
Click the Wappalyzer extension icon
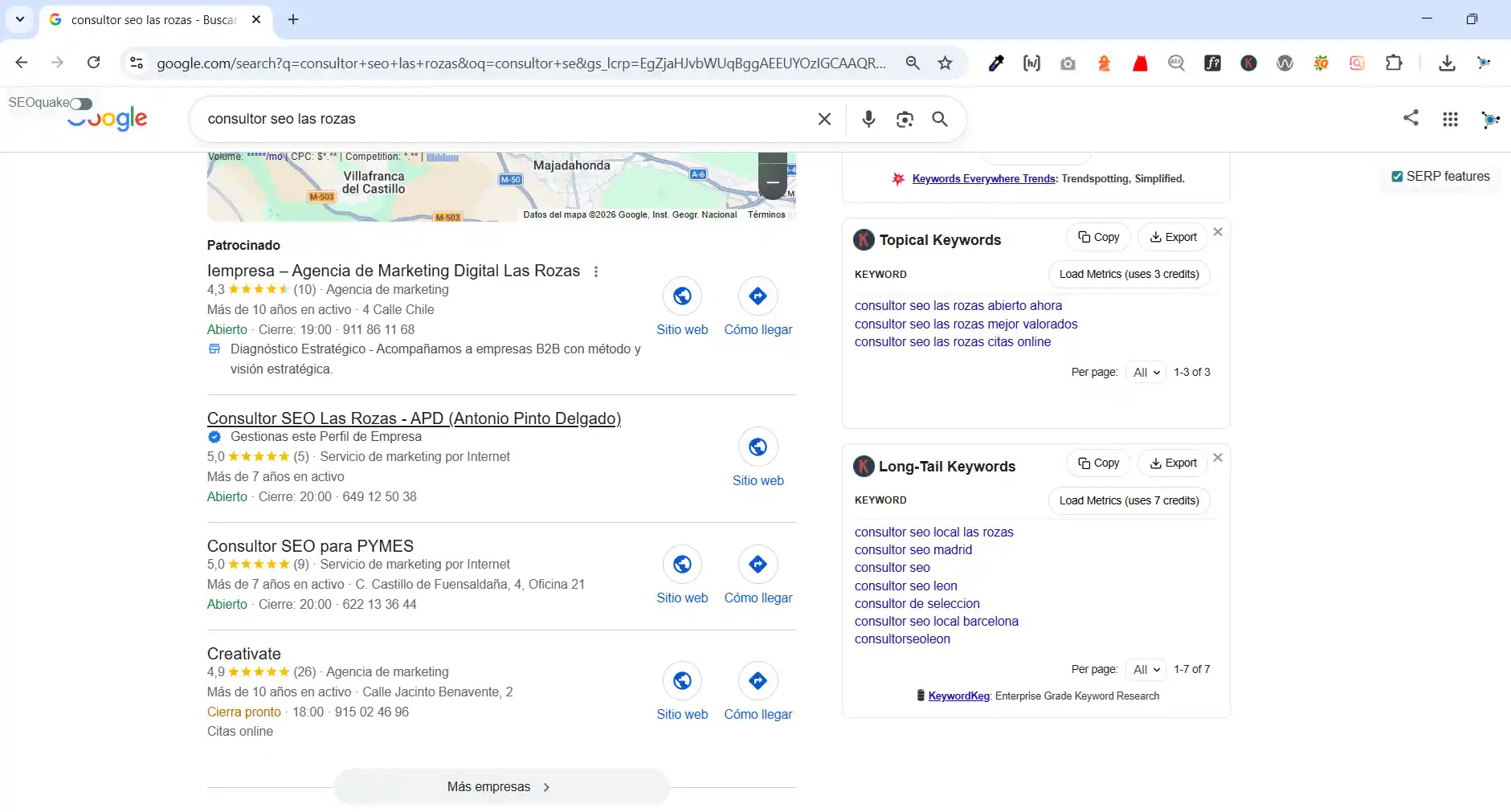pyautogui.click(x=1285, y=63)
